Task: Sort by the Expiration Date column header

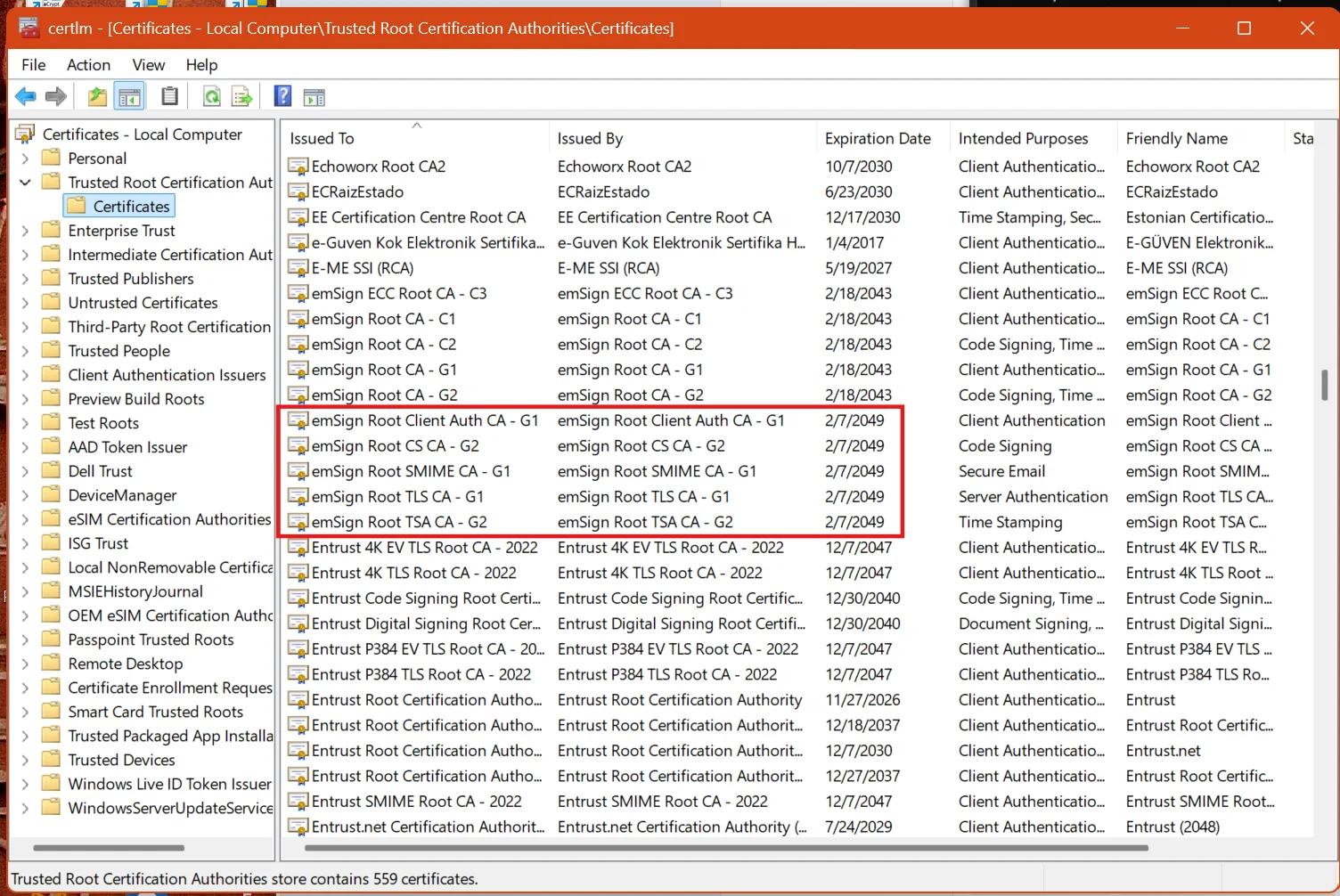Action: click(883, 138)
